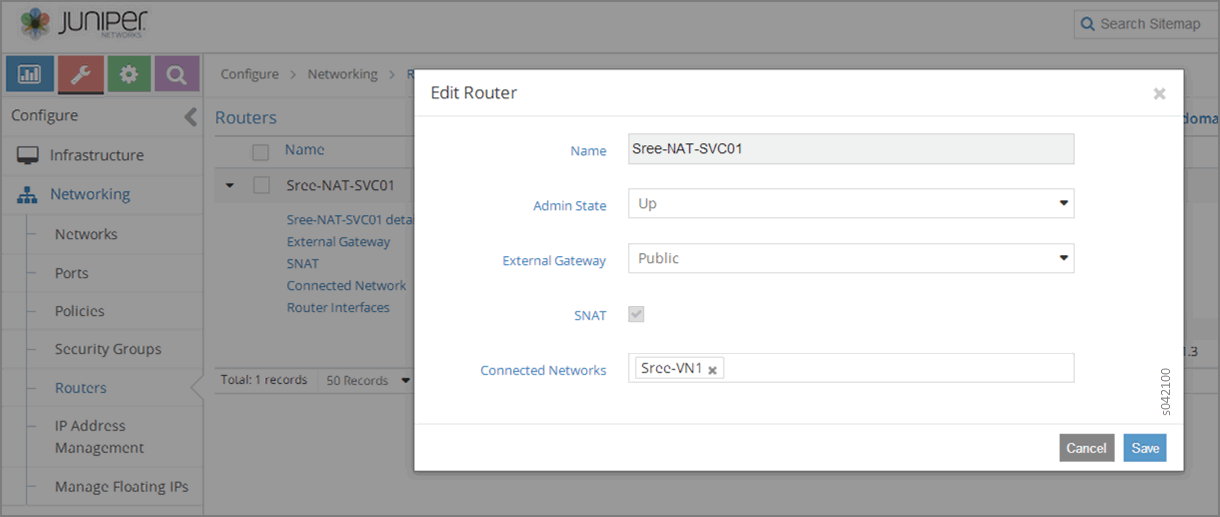
Task: Click the purple Query search icon
Action: point(176,75)
